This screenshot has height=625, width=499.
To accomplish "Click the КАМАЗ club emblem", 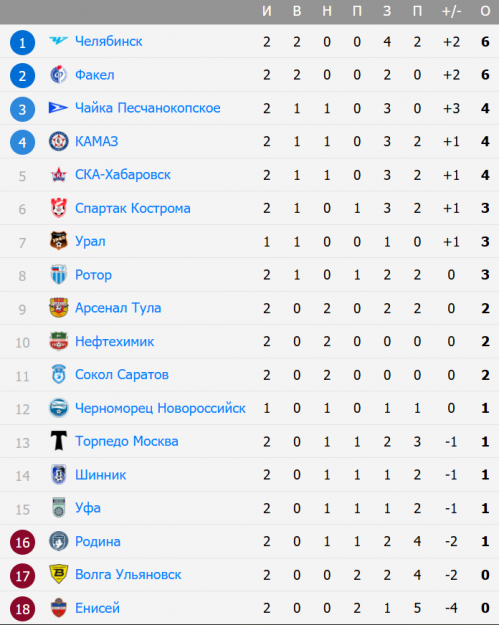I will 58,142.
